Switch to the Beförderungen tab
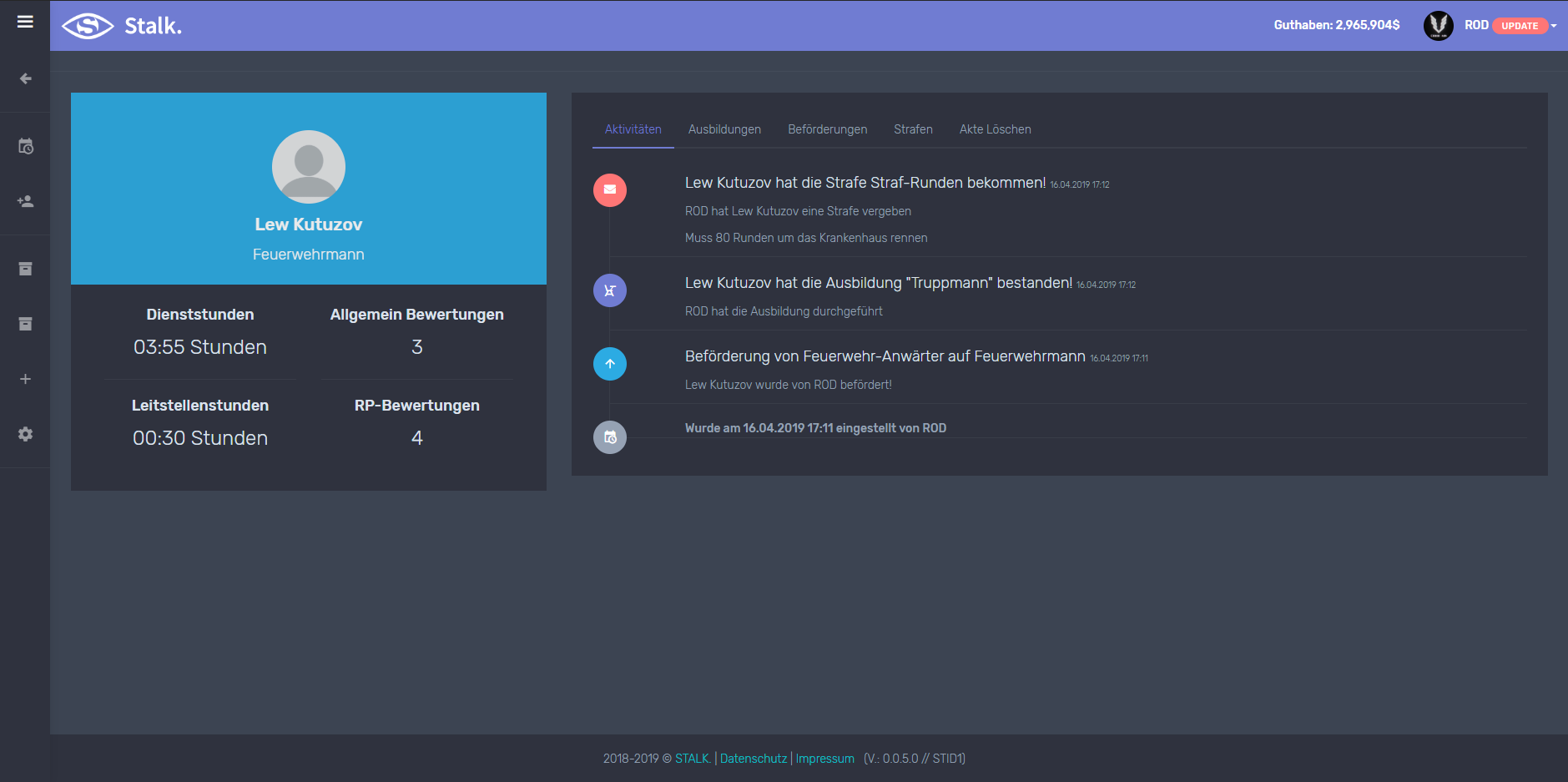The width and height of the screenshot is (1568, 782). [x=827, y=129]
